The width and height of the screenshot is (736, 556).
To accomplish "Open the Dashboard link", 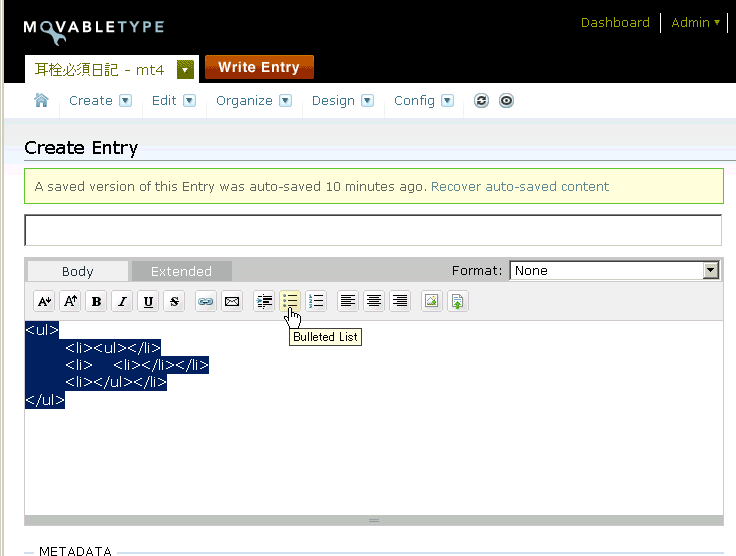I will pyautogui.click(x=615, y=23).
